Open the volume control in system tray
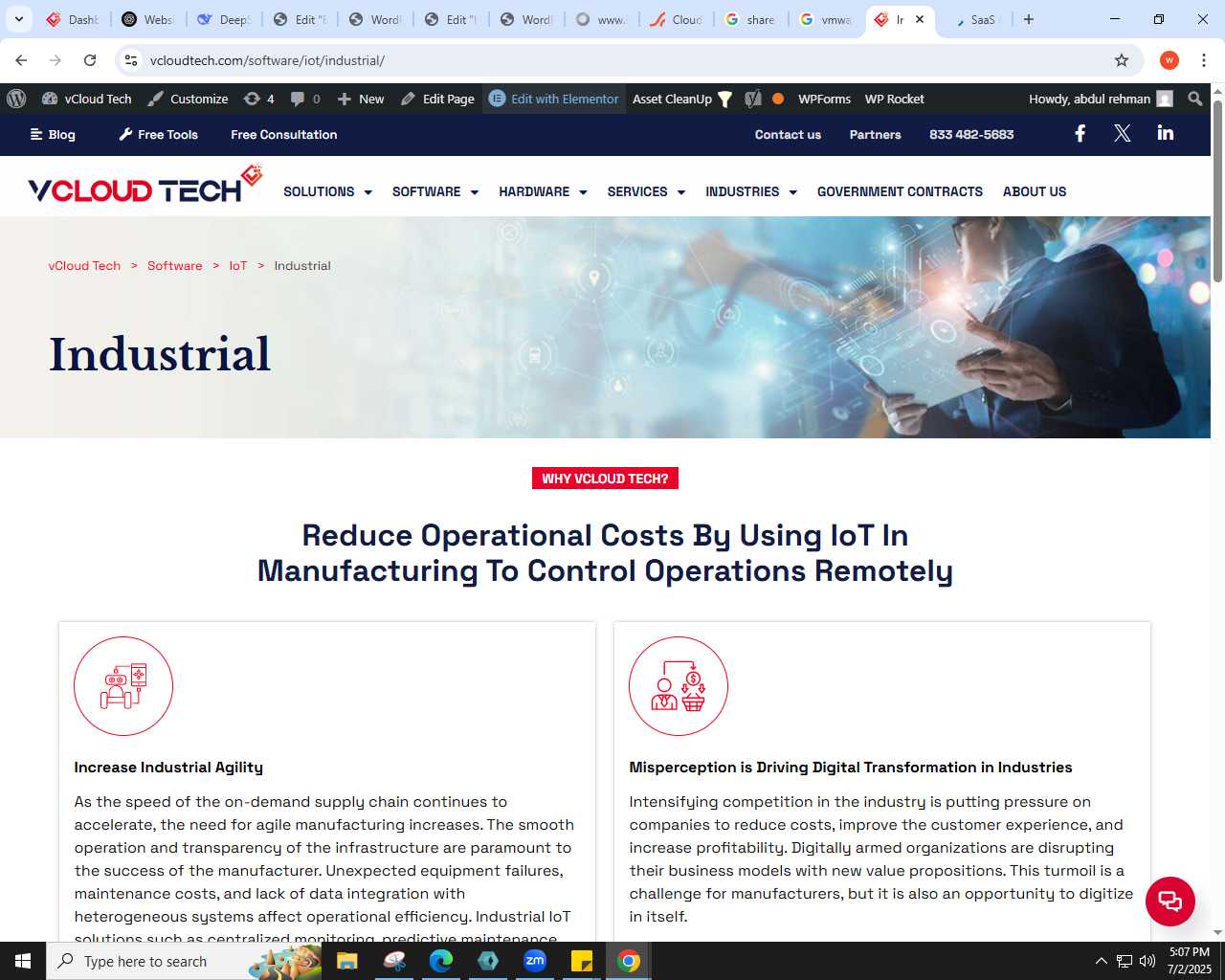Screen dimensions: 1225x980 point(1147,961)
